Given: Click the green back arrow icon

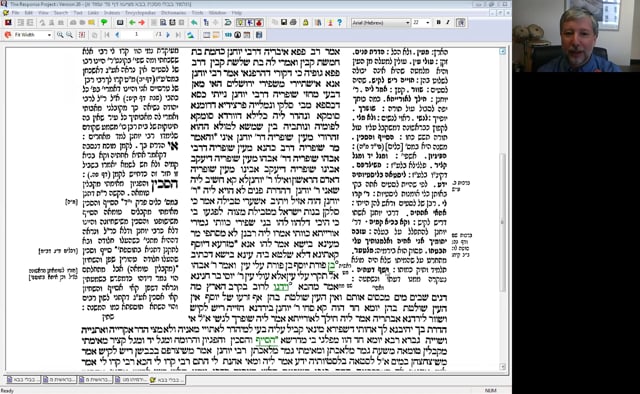Looking at the screenshot, I should [x=132, y=22].
